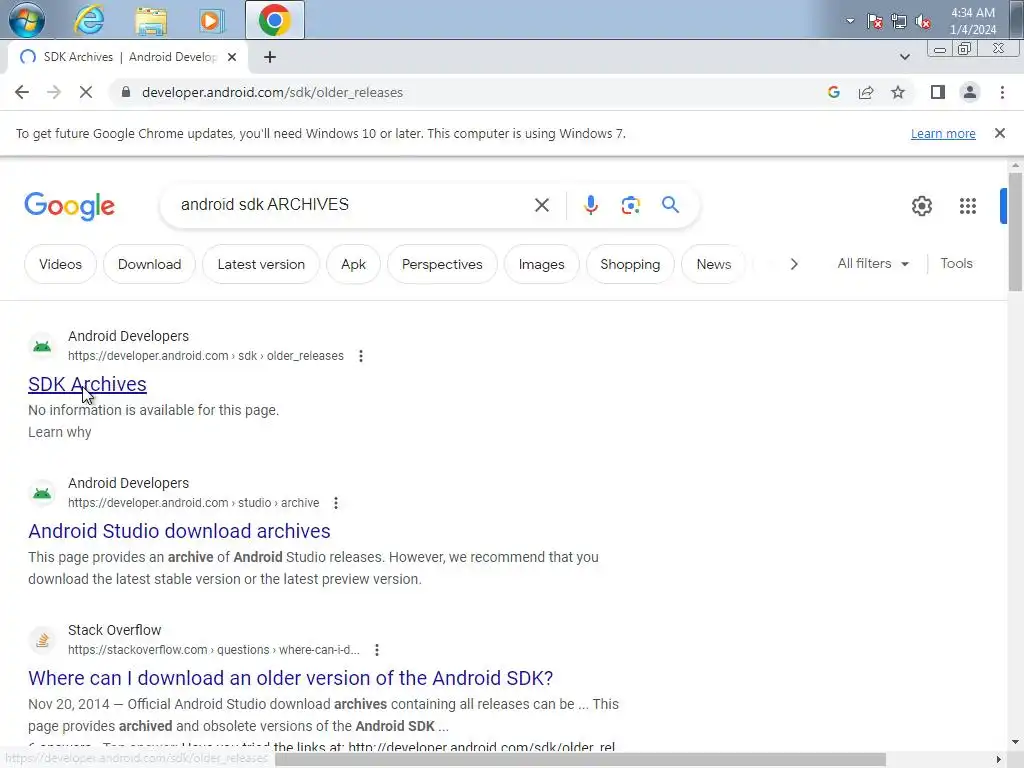Start voice search with microphone
This screenshot has height=768, width=1024.
pyautogui.click(x=590, y=205)
